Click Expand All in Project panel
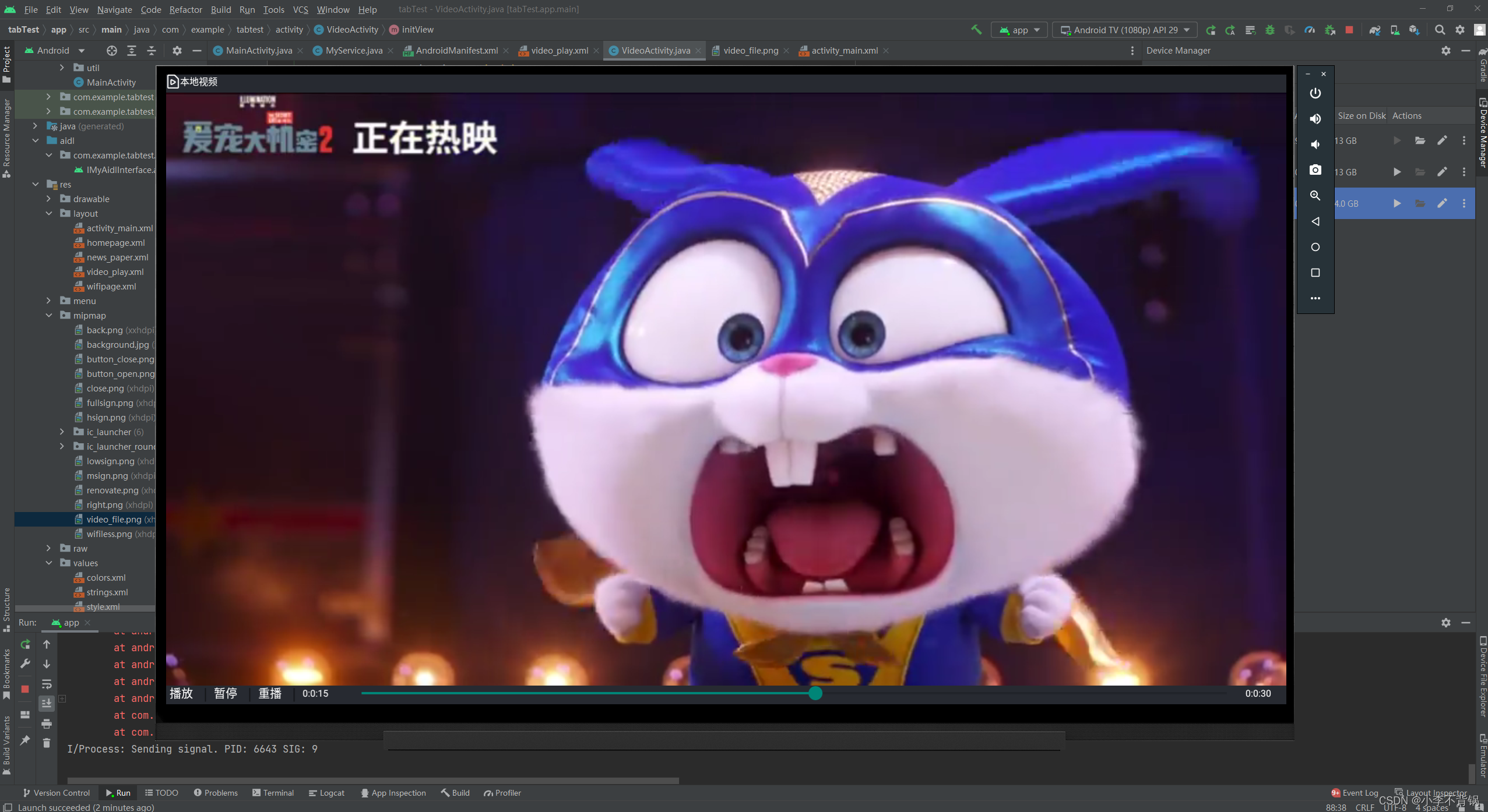The width and height of the screenshot is (1488, 812). [132, 51]
